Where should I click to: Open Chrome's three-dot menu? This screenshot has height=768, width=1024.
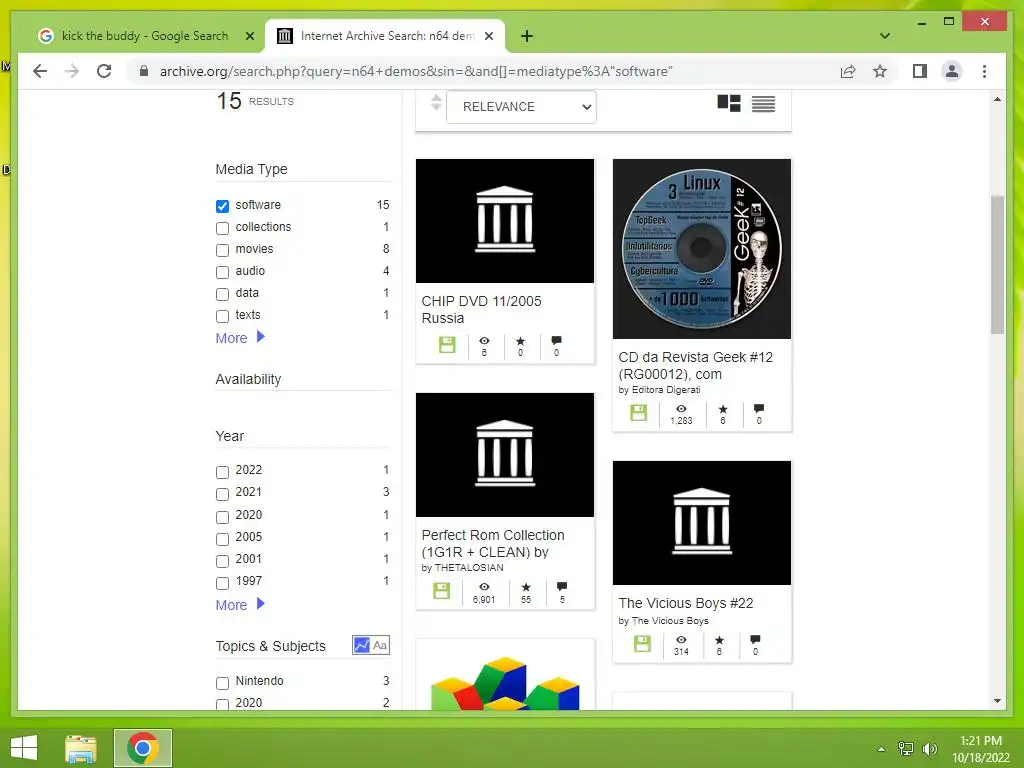coord(984,71)
